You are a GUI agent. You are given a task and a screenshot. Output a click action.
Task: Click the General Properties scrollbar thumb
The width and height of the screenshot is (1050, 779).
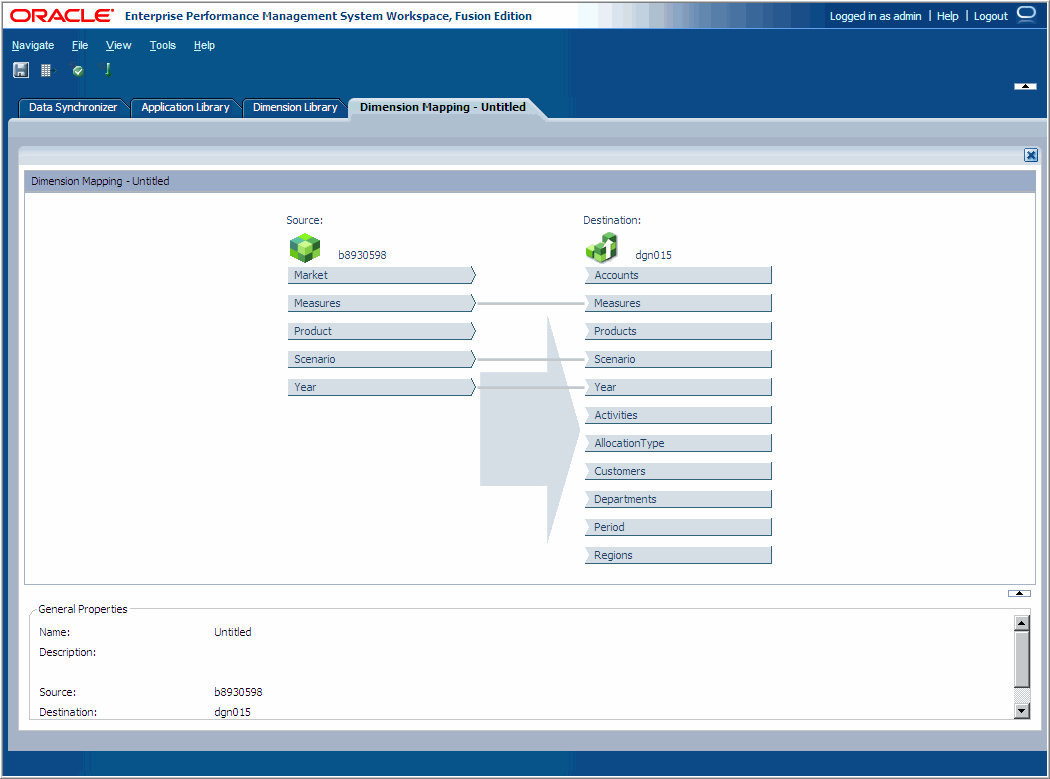click(1021, 659)
